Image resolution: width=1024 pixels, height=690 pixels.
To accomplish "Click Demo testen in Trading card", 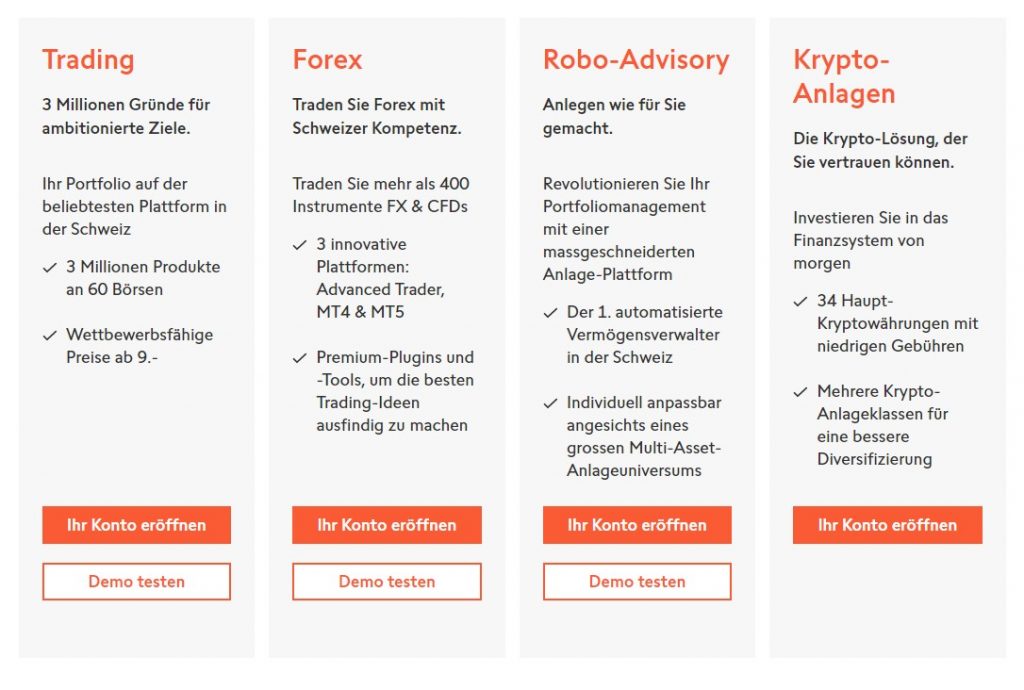I will click(x=136, y=582).
